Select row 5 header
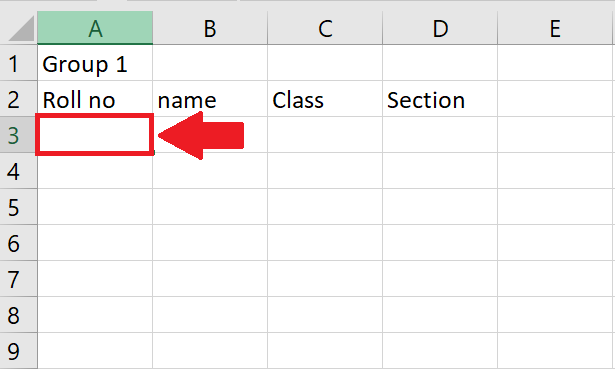The width and height of the screenshot is (615, 369). (x=18, y=207)
